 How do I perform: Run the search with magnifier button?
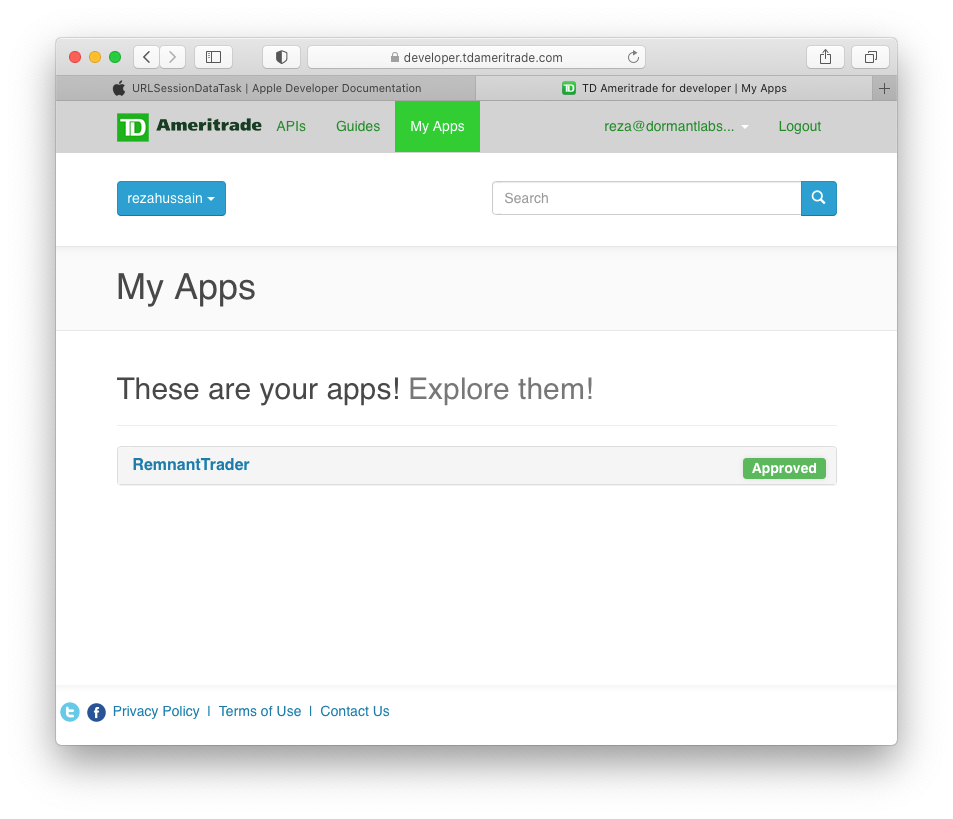(x=819, y=198)
